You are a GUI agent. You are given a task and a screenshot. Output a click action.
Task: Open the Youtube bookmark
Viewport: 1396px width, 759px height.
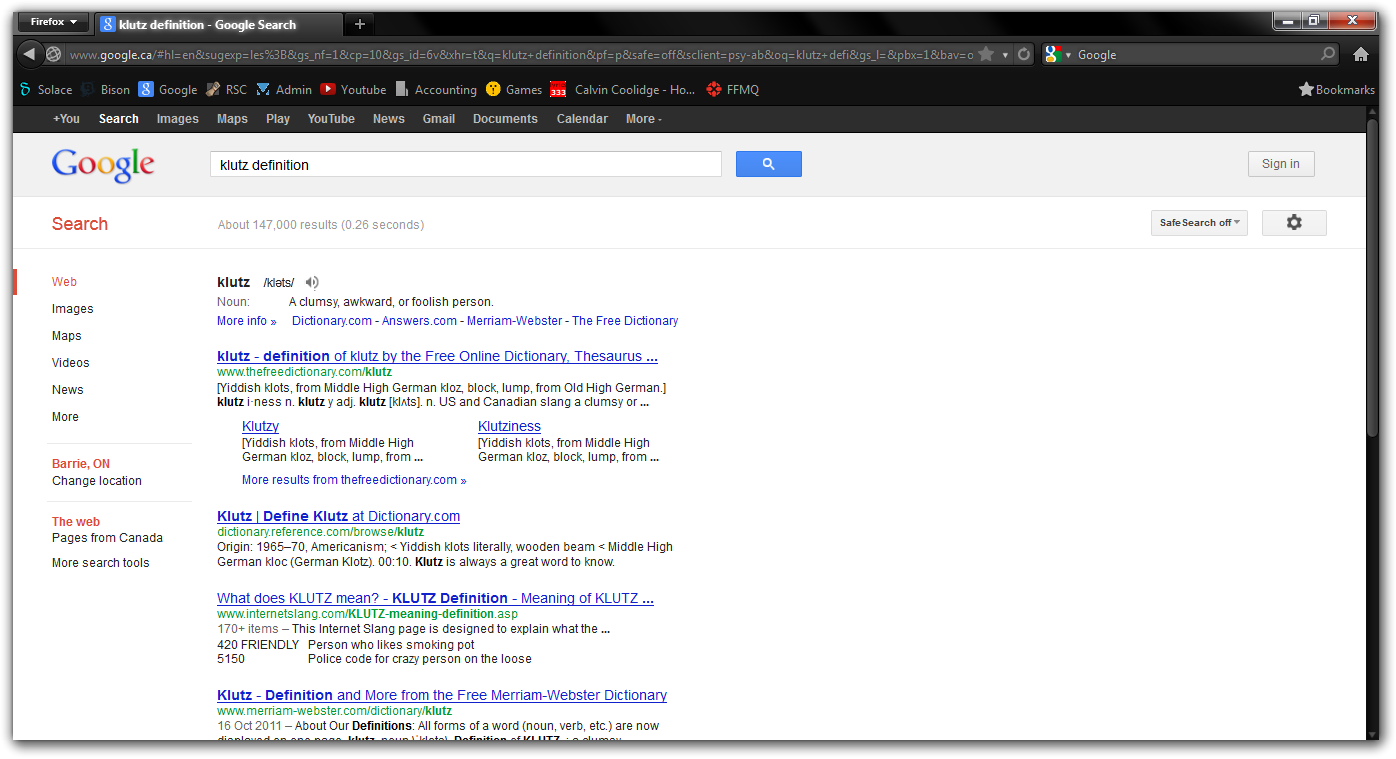[353, 90]
